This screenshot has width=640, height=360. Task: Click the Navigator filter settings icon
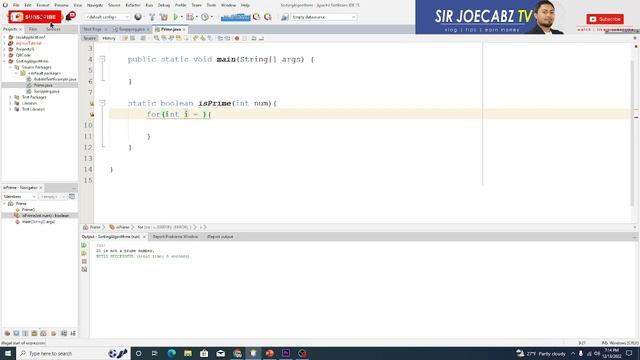pyautogui.click(x=72, y=196)
